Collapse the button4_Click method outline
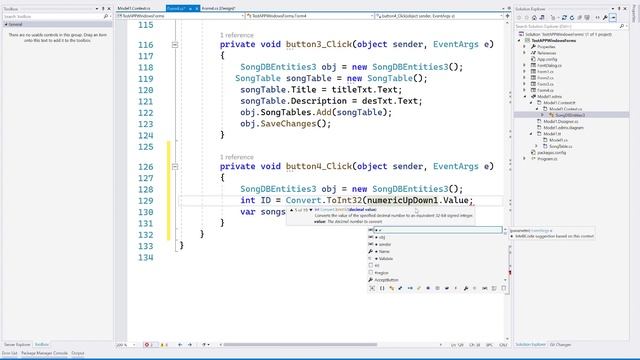Screen dimensions: 640x360 [x=175, y=167]
